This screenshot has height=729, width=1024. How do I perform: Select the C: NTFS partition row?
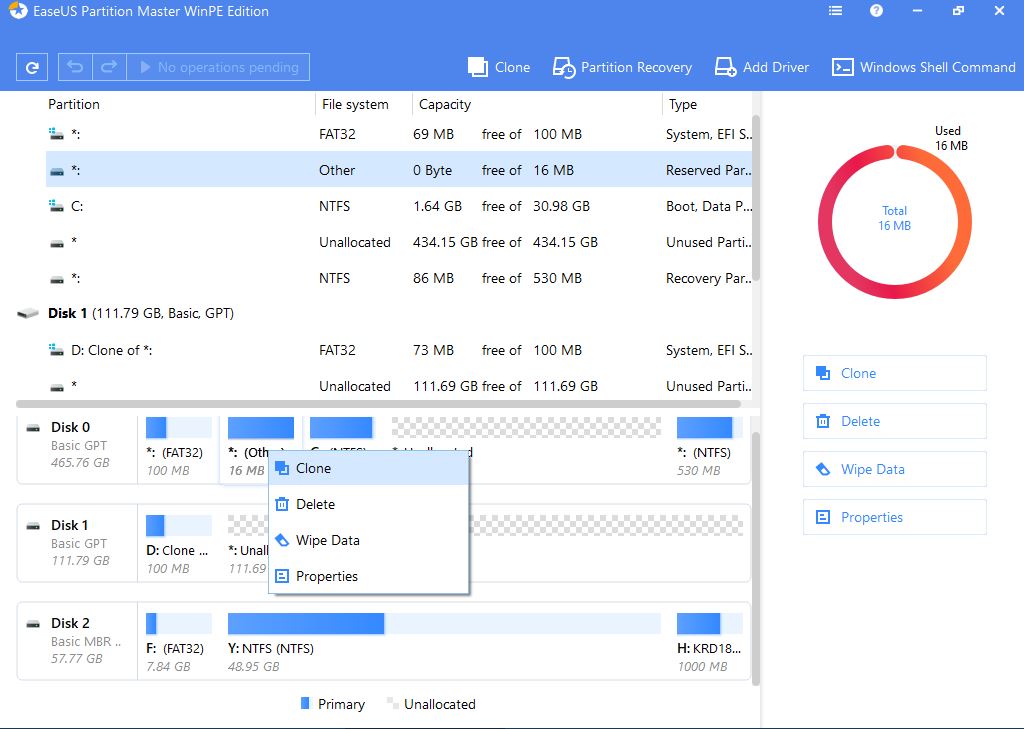400,206
